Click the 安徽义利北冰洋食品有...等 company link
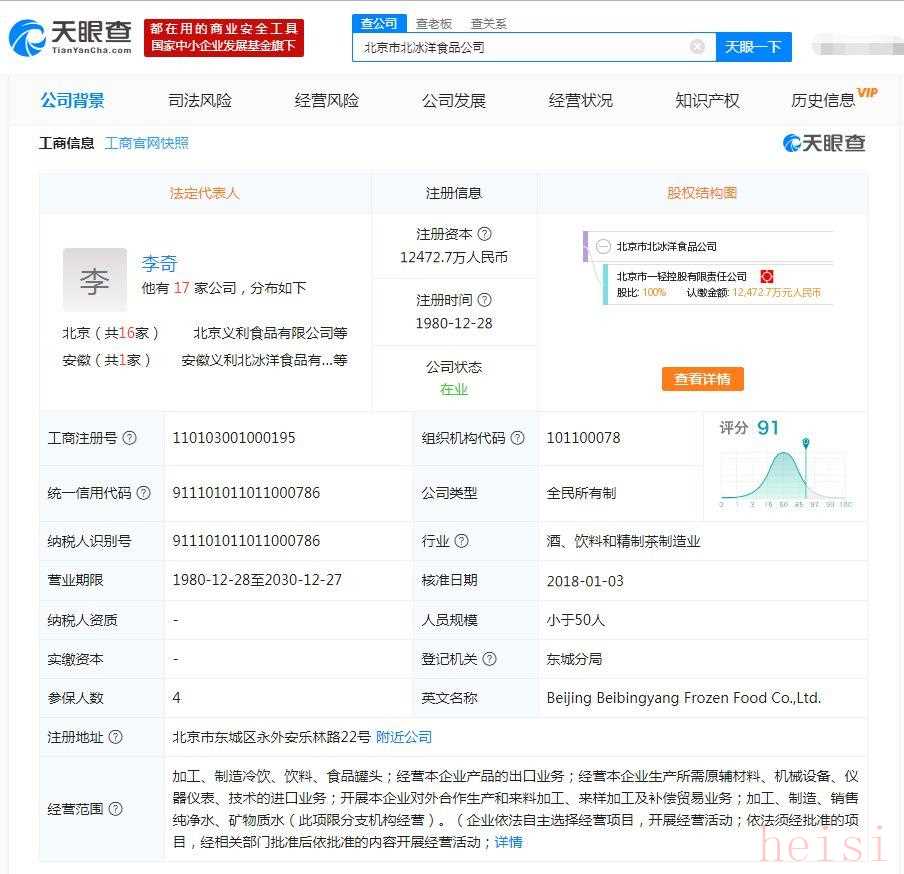Image resolution: width=904 pixels, height=874 pixels. pyautogui.click(x=265, y=360)
